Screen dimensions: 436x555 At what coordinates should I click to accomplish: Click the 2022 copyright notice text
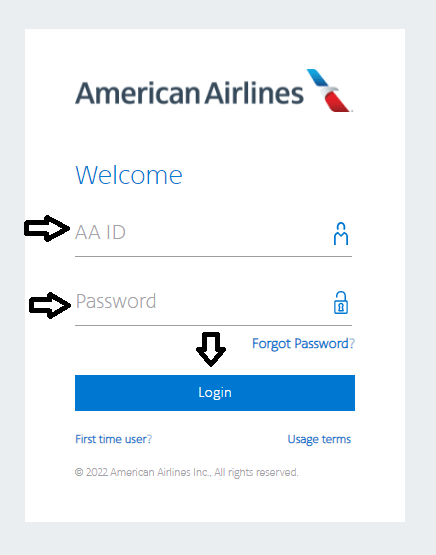pyautogui.click(x=187, y=472)
